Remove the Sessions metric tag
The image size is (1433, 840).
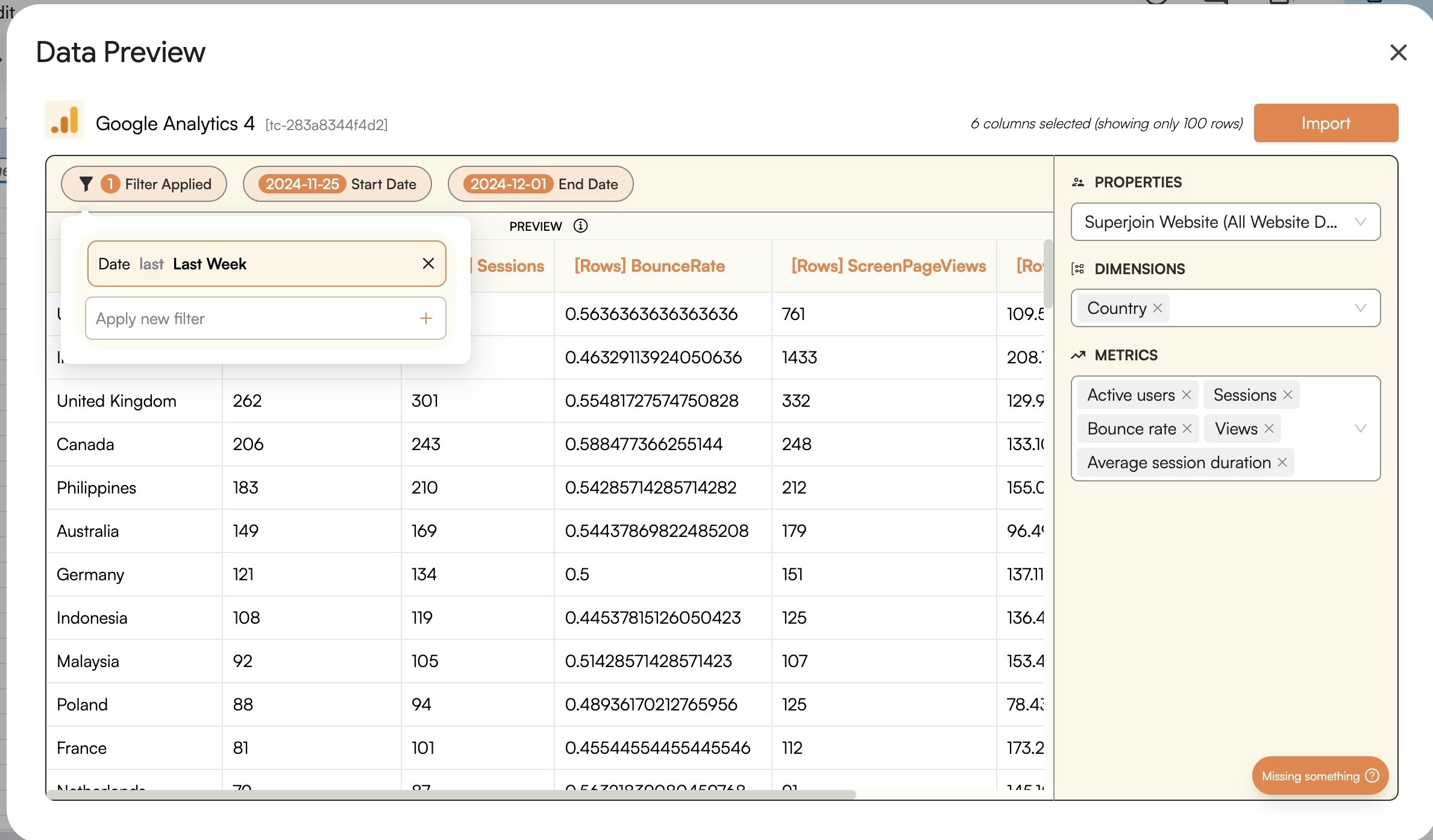[x=1288, y=395]
